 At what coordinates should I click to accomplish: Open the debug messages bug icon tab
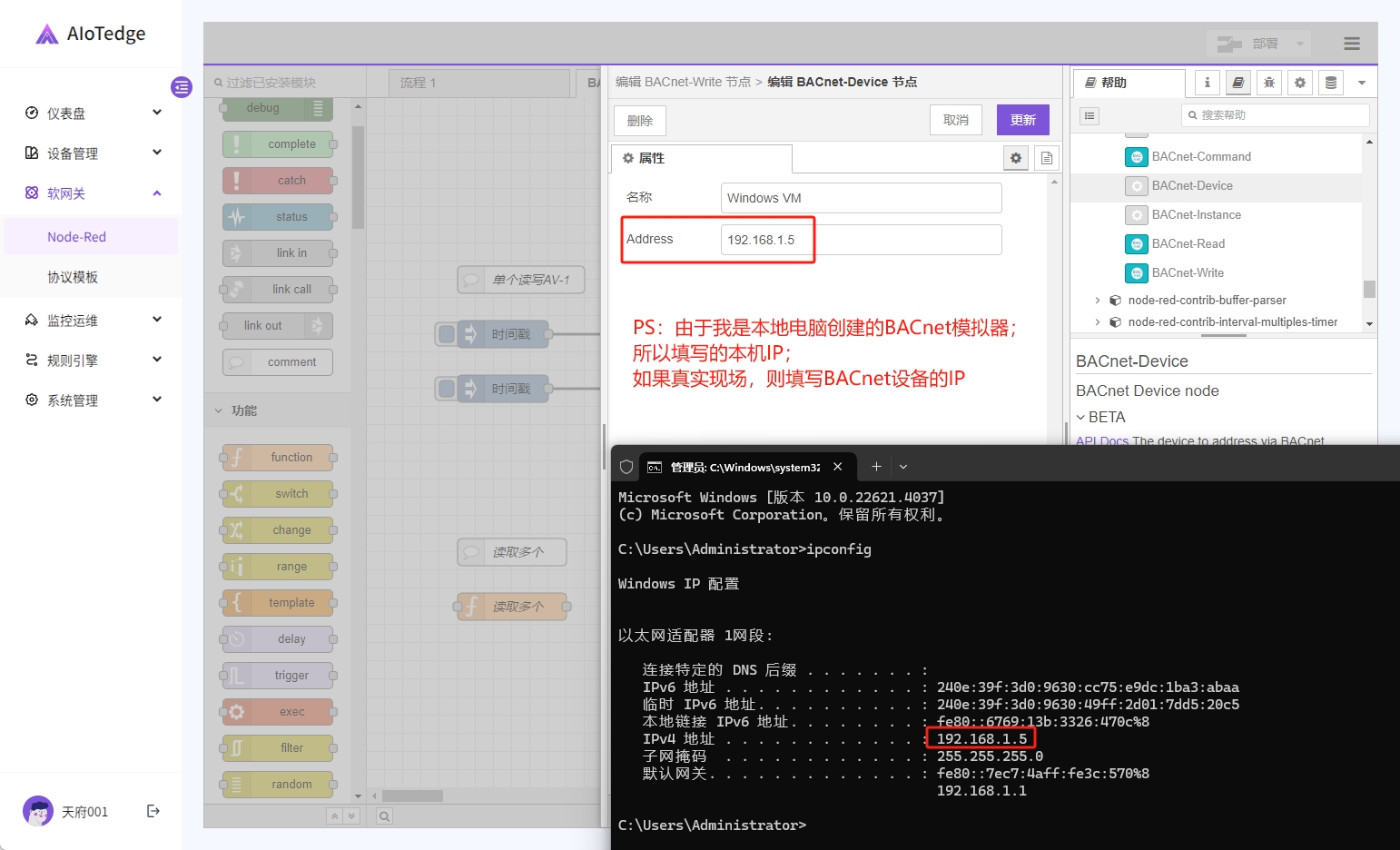pyautogui.click(x=1268, y=83)
